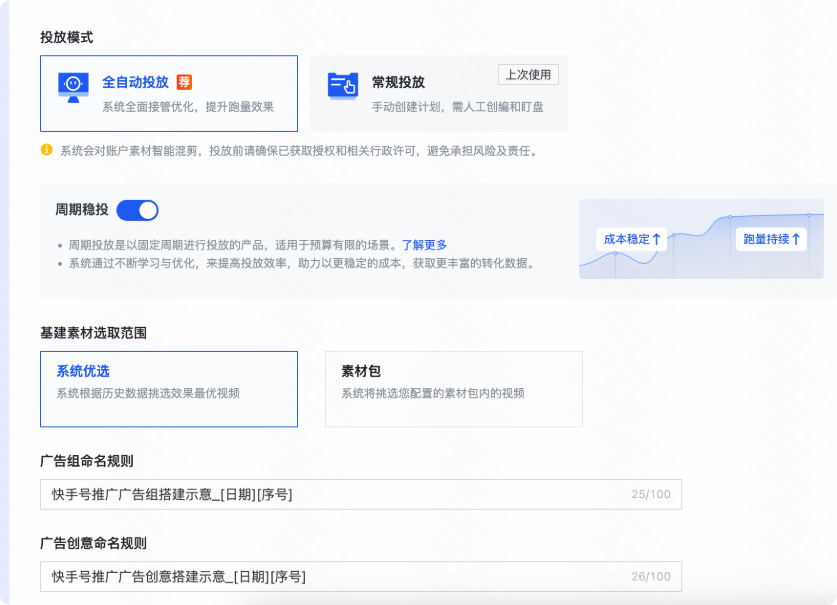Click the 周期稳投 label text
Viewport: 837px width, 605px height.
click(82, 210)
